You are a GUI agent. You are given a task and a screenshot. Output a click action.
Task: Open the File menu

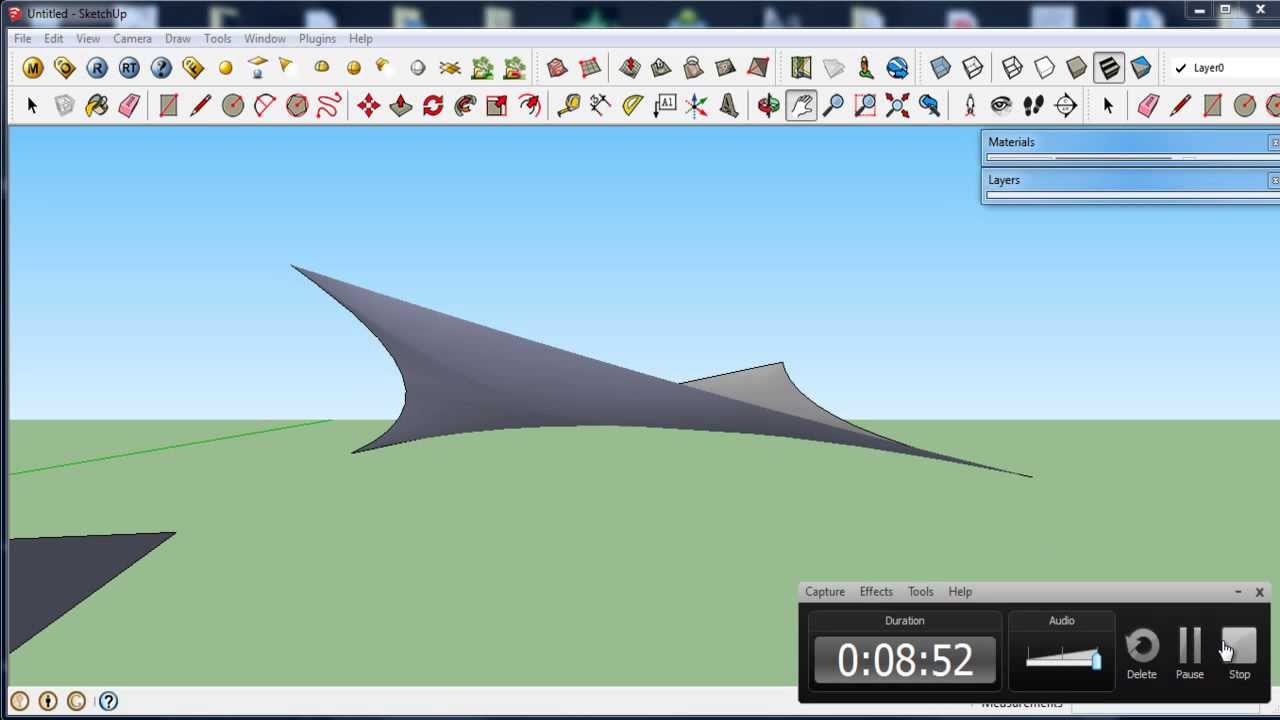click(22, 38)
